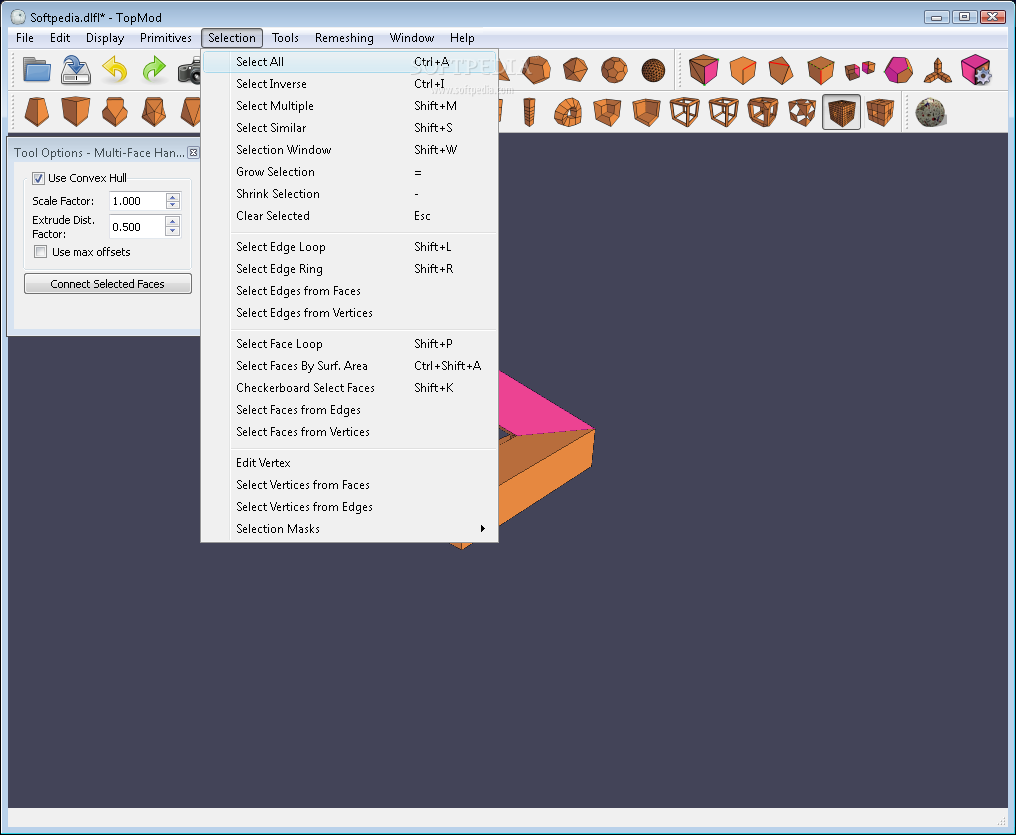Screen dimensions: 1016x835
Task: Create a dodecahedron primitive from toolbar
Action: click(537, 69)
